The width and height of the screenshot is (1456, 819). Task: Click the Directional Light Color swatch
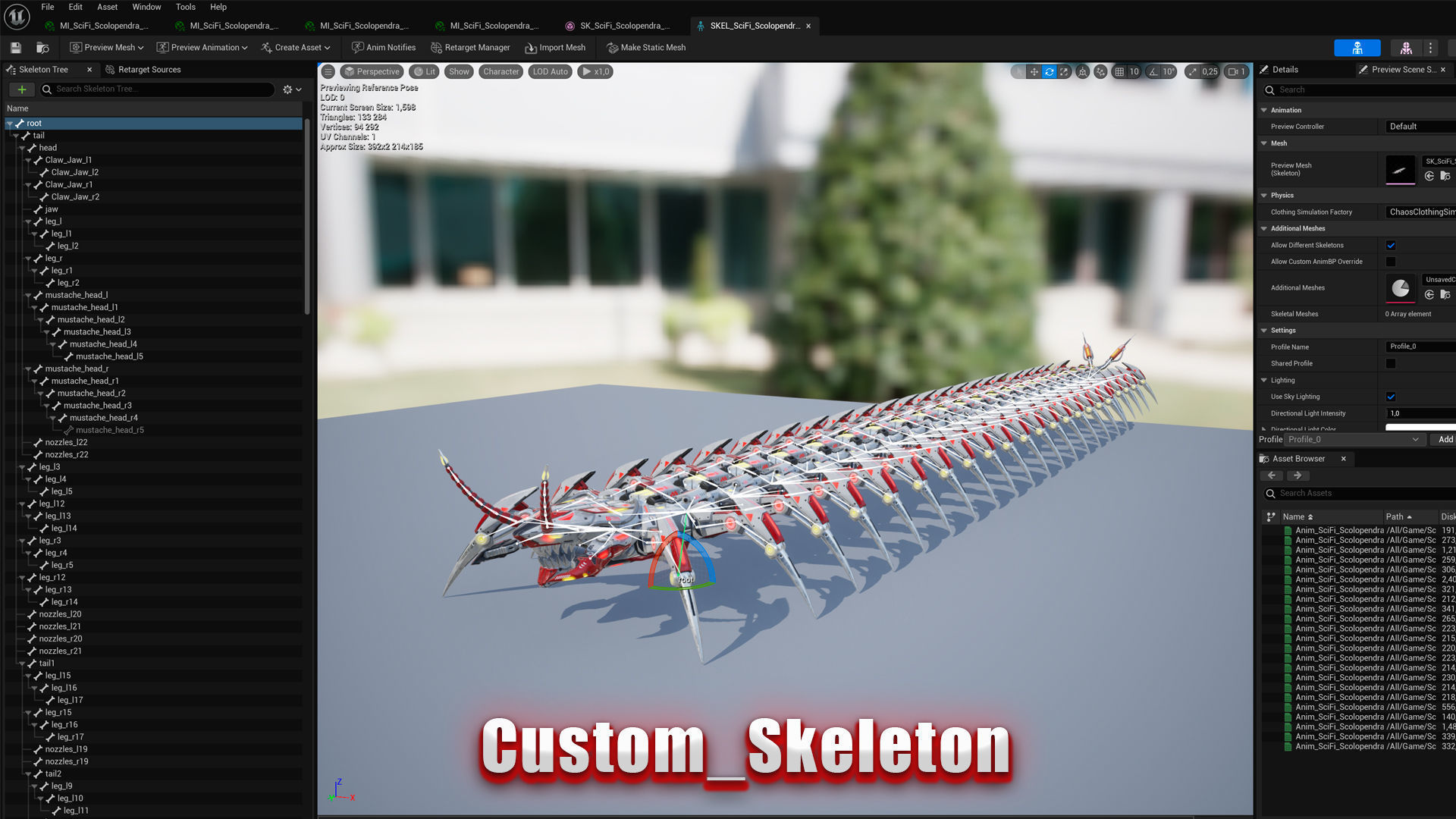point(1420,428)
